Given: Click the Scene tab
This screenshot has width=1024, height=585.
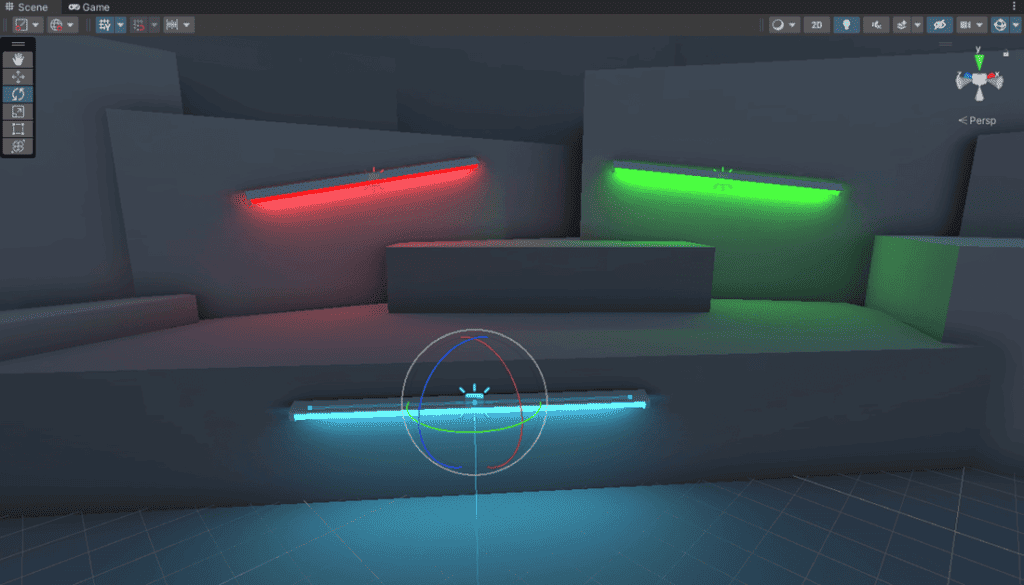Looking at the screenshot, I should 27,7.
